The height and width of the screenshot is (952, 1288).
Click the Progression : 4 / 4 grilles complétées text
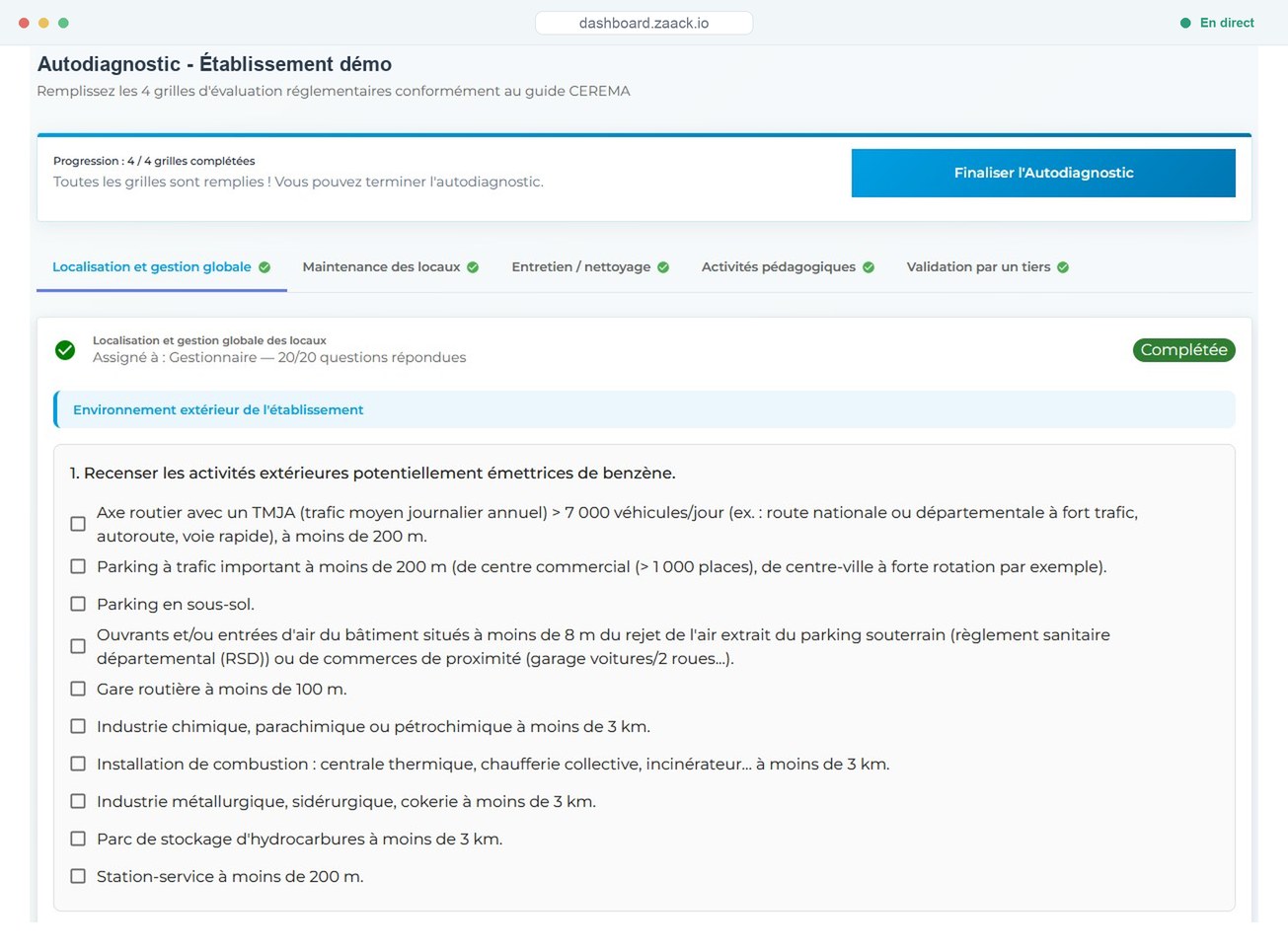tap(154, 161)
